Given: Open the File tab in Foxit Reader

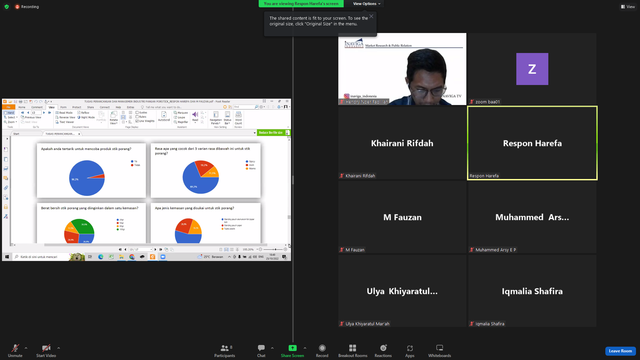Looking at the screenshot, I should click(8, 107).
